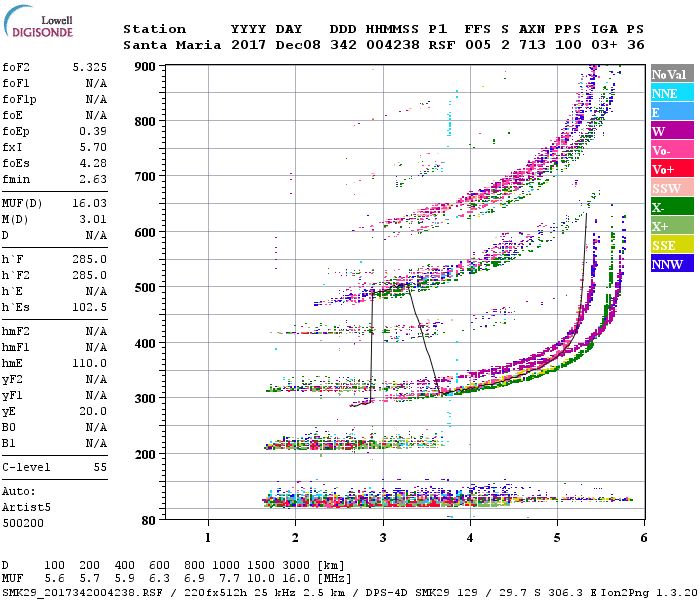Viewport: 700px width, 600px height.
Task: Select the X+ light green legend swatch
Action: point(672,226)
